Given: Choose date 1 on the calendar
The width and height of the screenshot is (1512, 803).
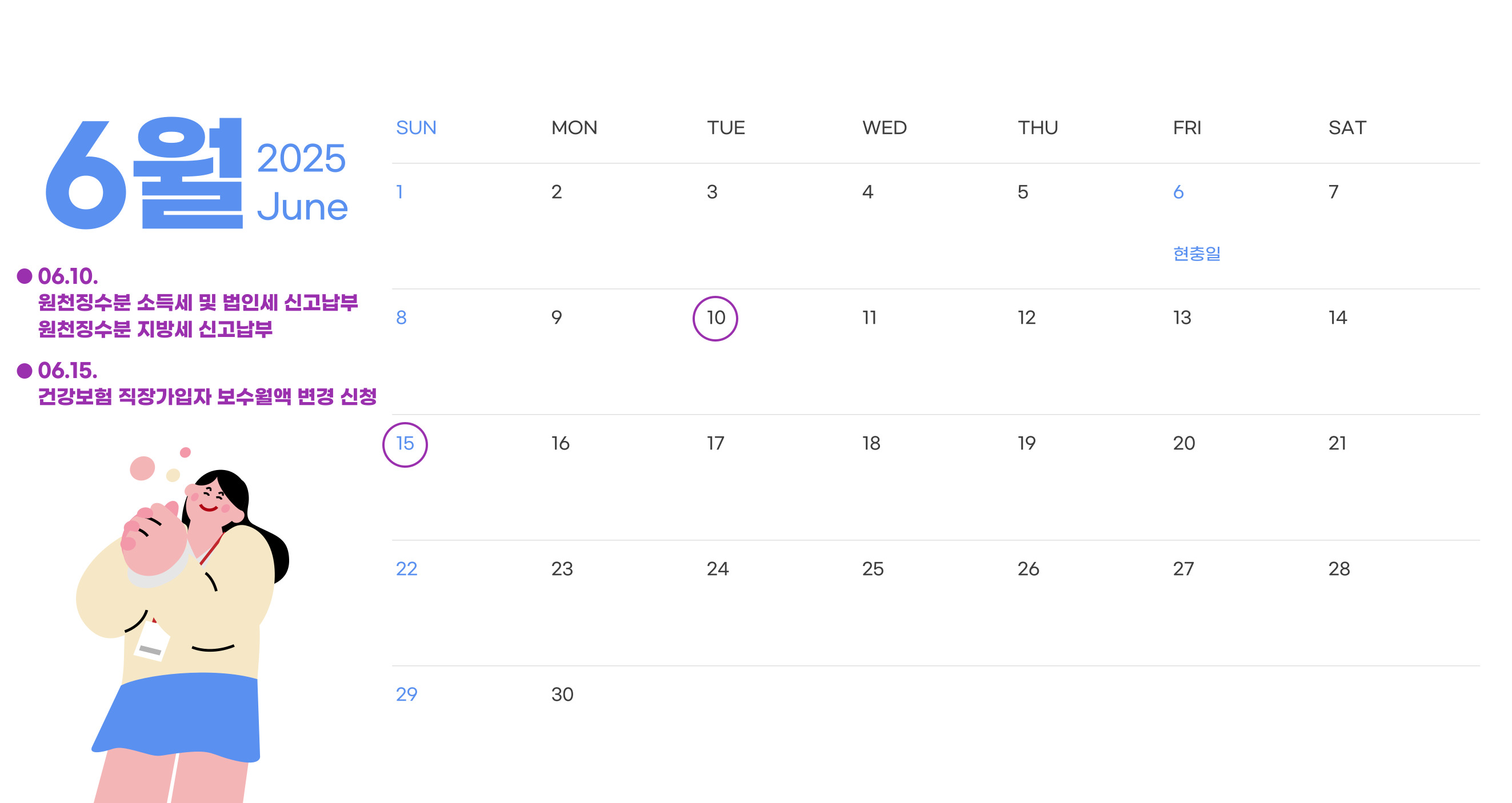Looking at the screenshot, I should [400, 192].
